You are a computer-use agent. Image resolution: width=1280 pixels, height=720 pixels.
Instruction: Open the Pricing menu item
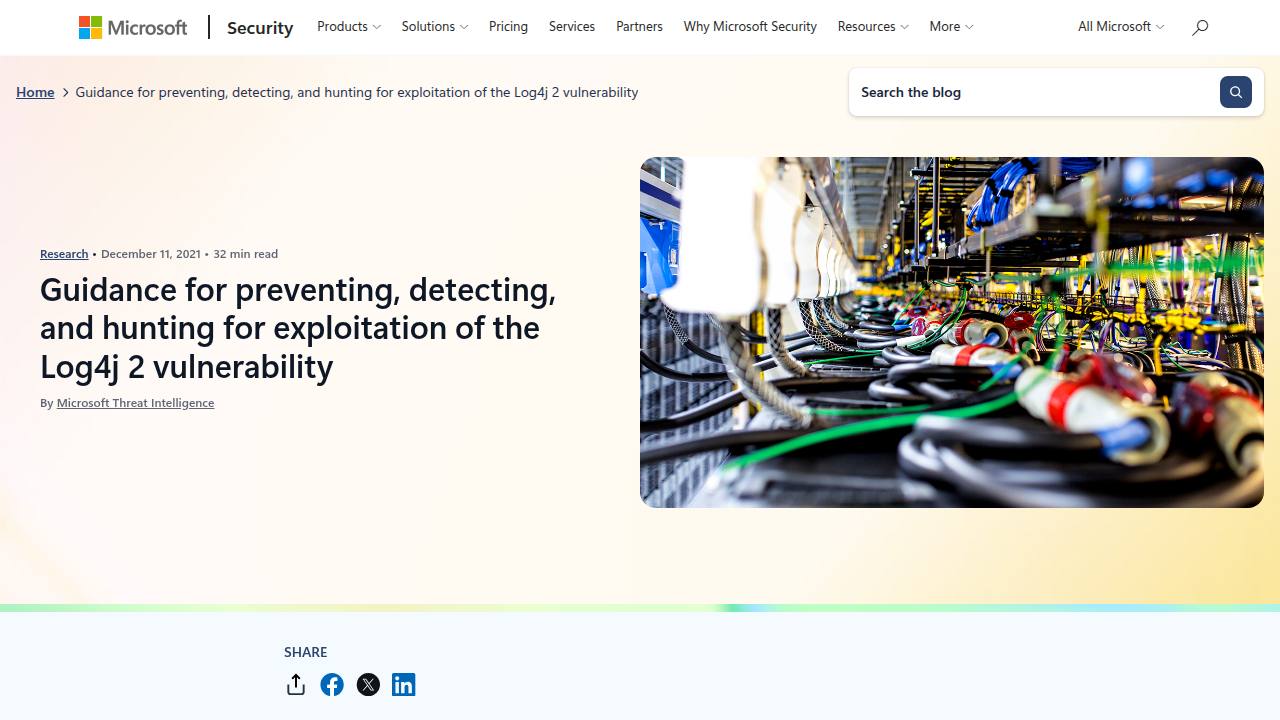(508, 27)
